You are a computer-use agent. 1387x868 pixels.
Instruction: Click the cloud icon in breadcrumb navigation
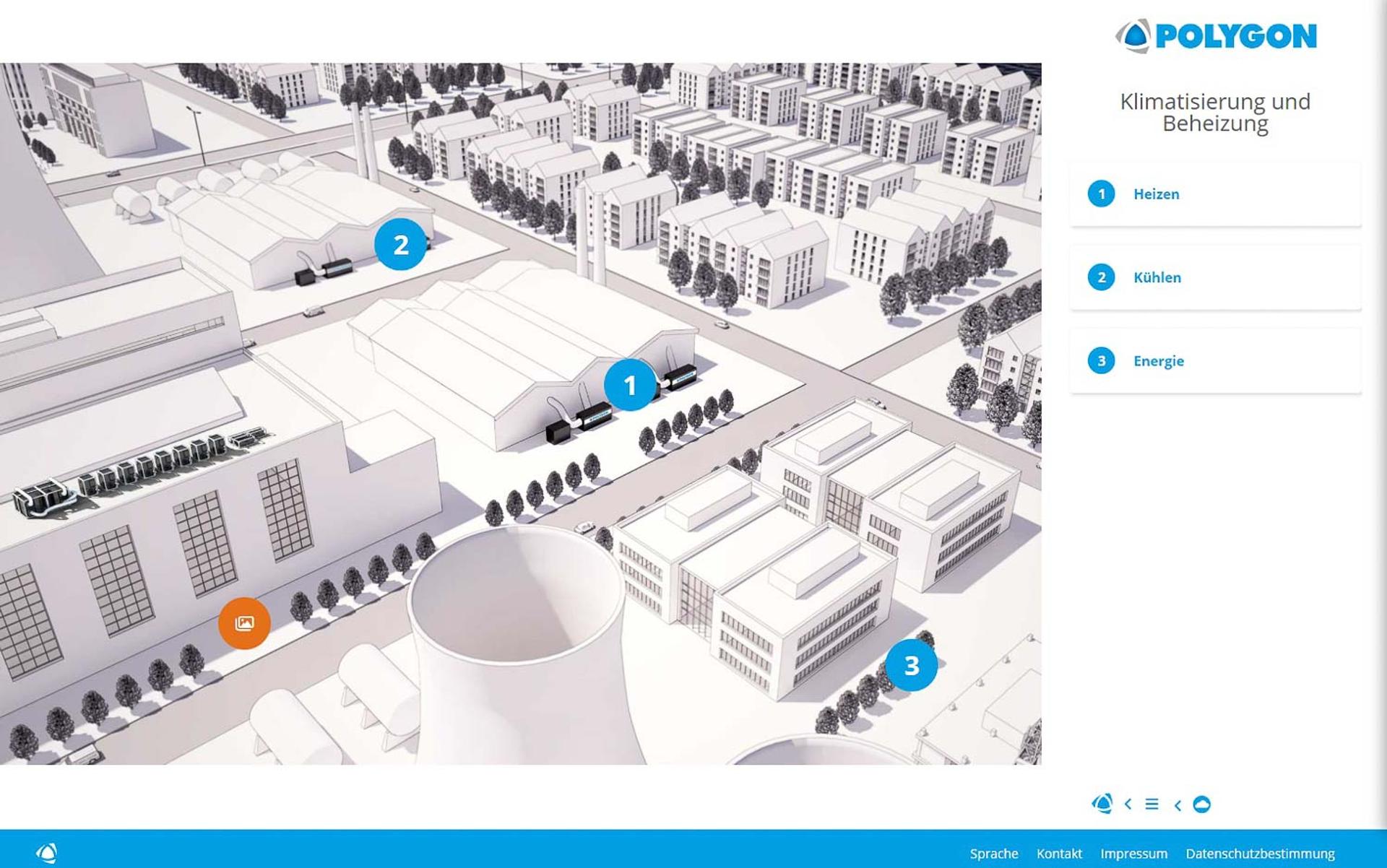(1202, 804)
